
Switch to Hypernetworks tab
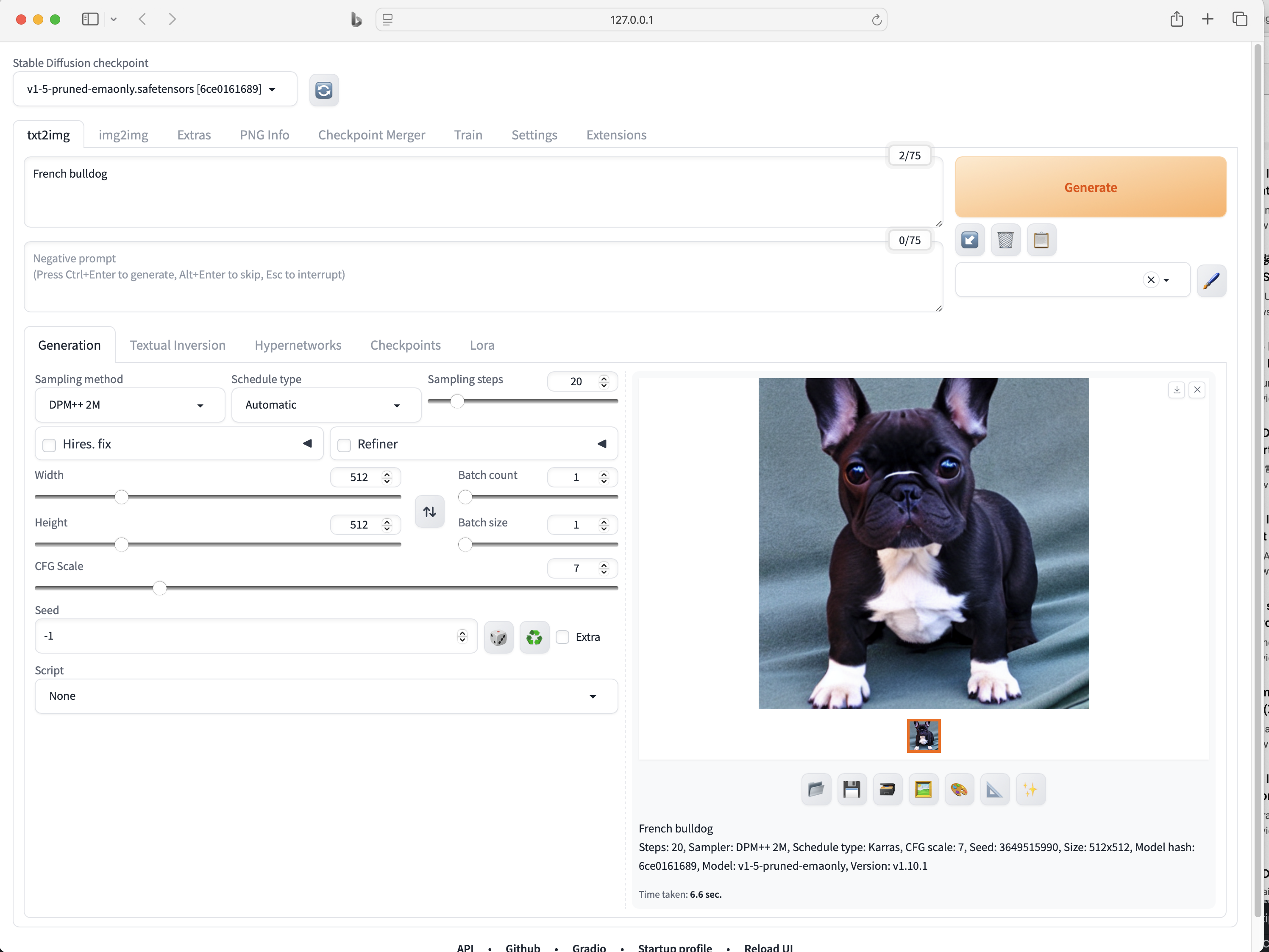(298, 345)
